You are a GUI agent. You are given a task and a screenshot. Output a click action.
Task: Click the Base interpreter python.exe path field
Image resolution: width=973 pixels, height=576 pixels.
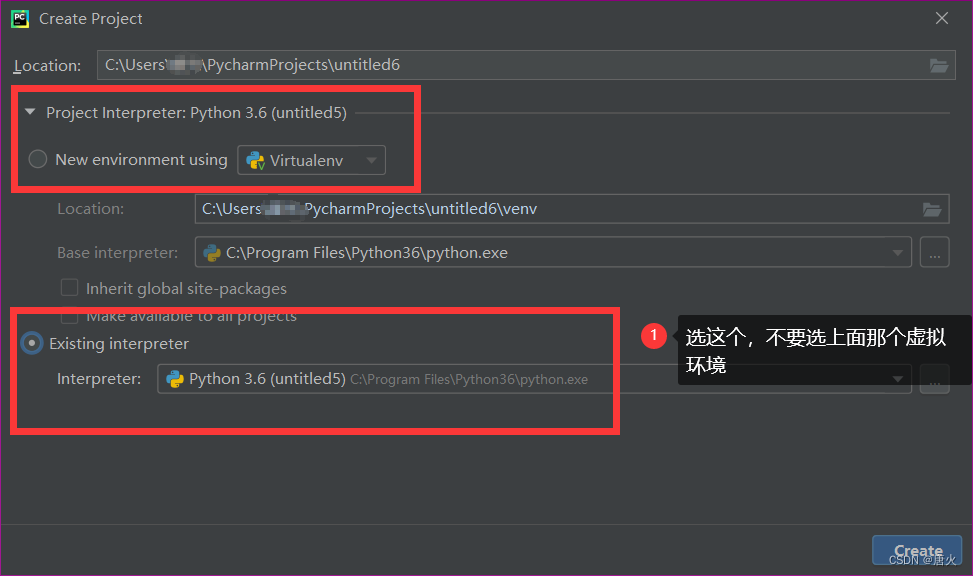(553, 253)
